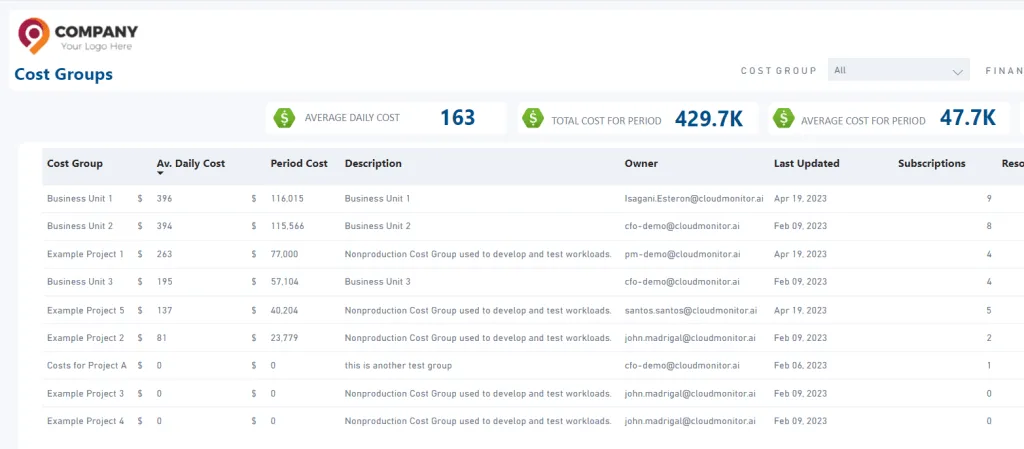Click the period cost value 57,104
Screen dimensions: 1024x449
coord(284,282)
